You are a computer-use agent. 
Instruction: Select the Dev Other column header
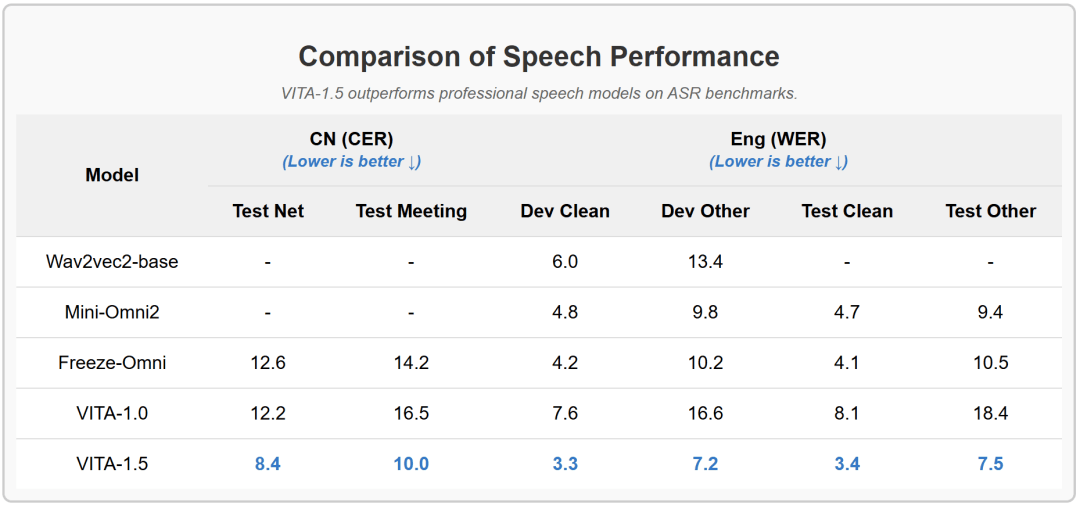tap(705, 212)
